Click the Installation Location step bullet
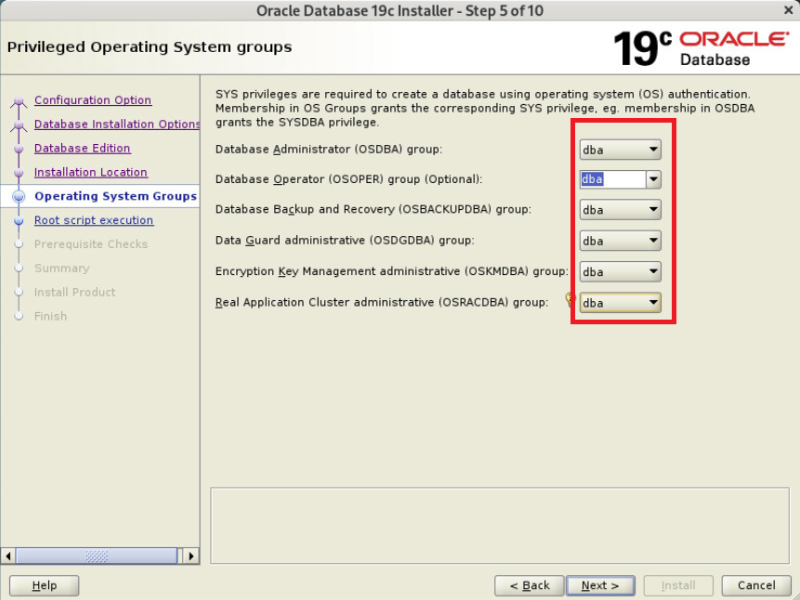 tap(19, 172)
